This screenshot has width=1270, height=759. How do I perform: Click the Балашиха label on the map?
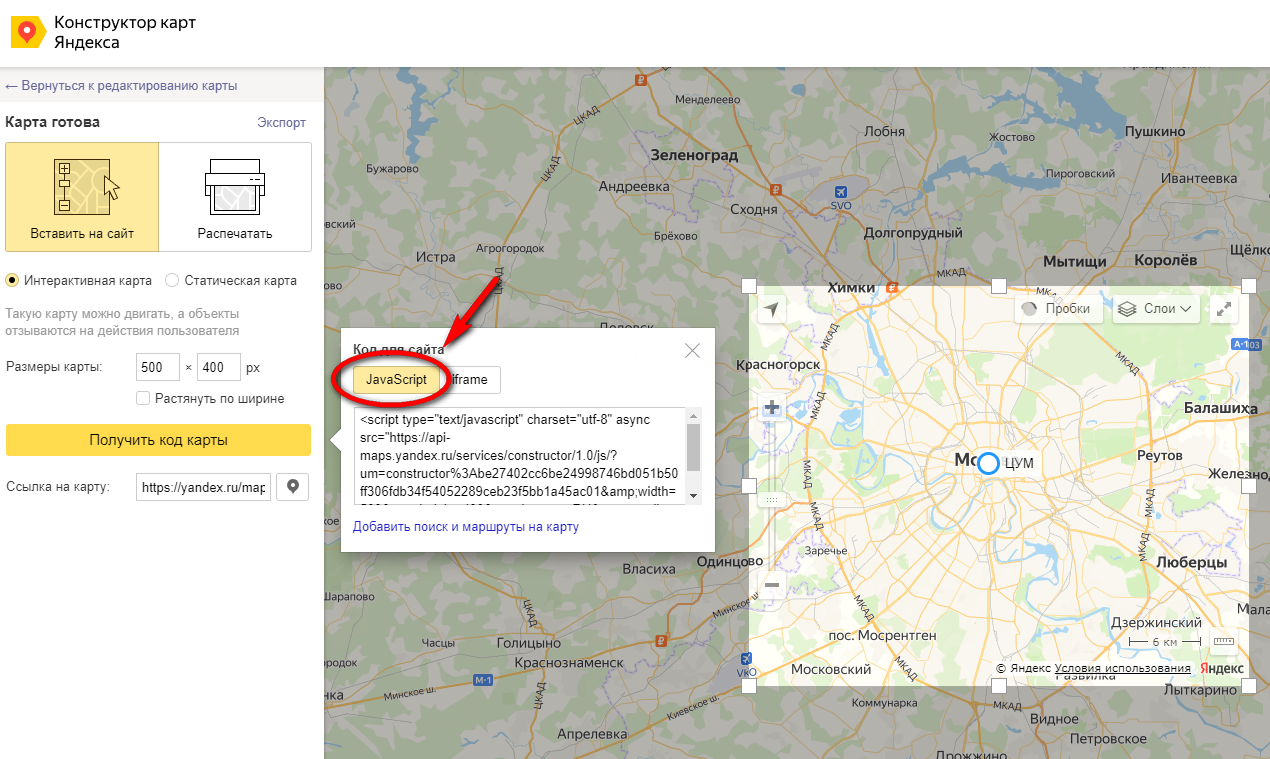pyautogui.click(x=1220, y=408)
